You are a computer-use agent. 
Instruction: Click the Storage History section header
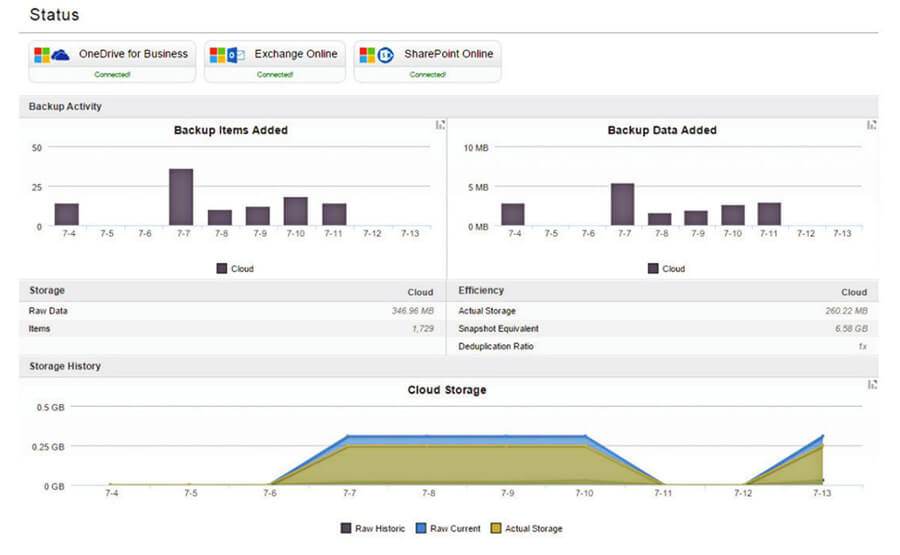449,366
